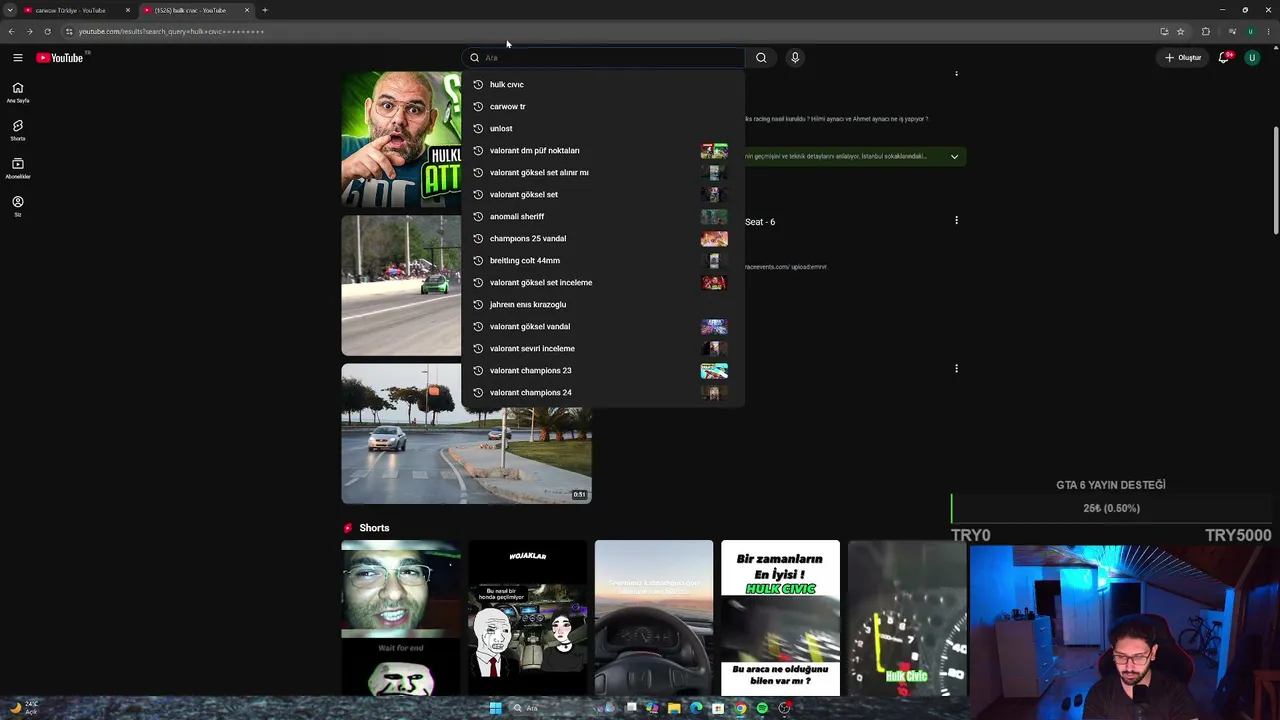Choose suggestion "valorant dm püf noktaları"

603,151
